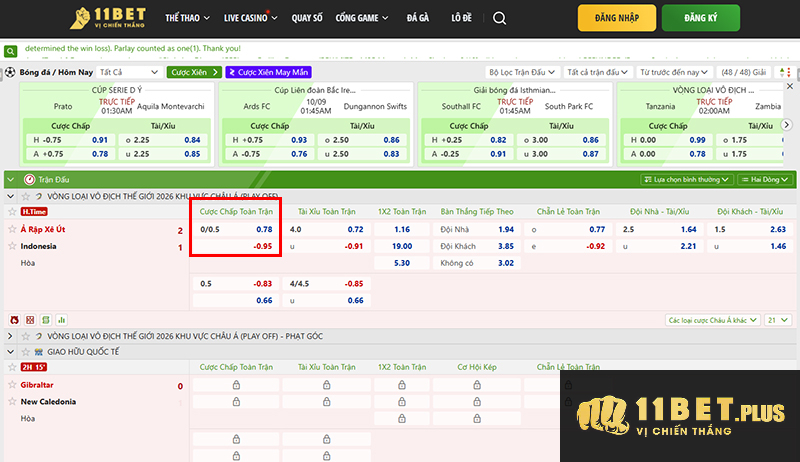The height and width of the screenshot is (462, 800).
Task: Click the Cược Xiên May Mắn button
Action: pos(268,72)
